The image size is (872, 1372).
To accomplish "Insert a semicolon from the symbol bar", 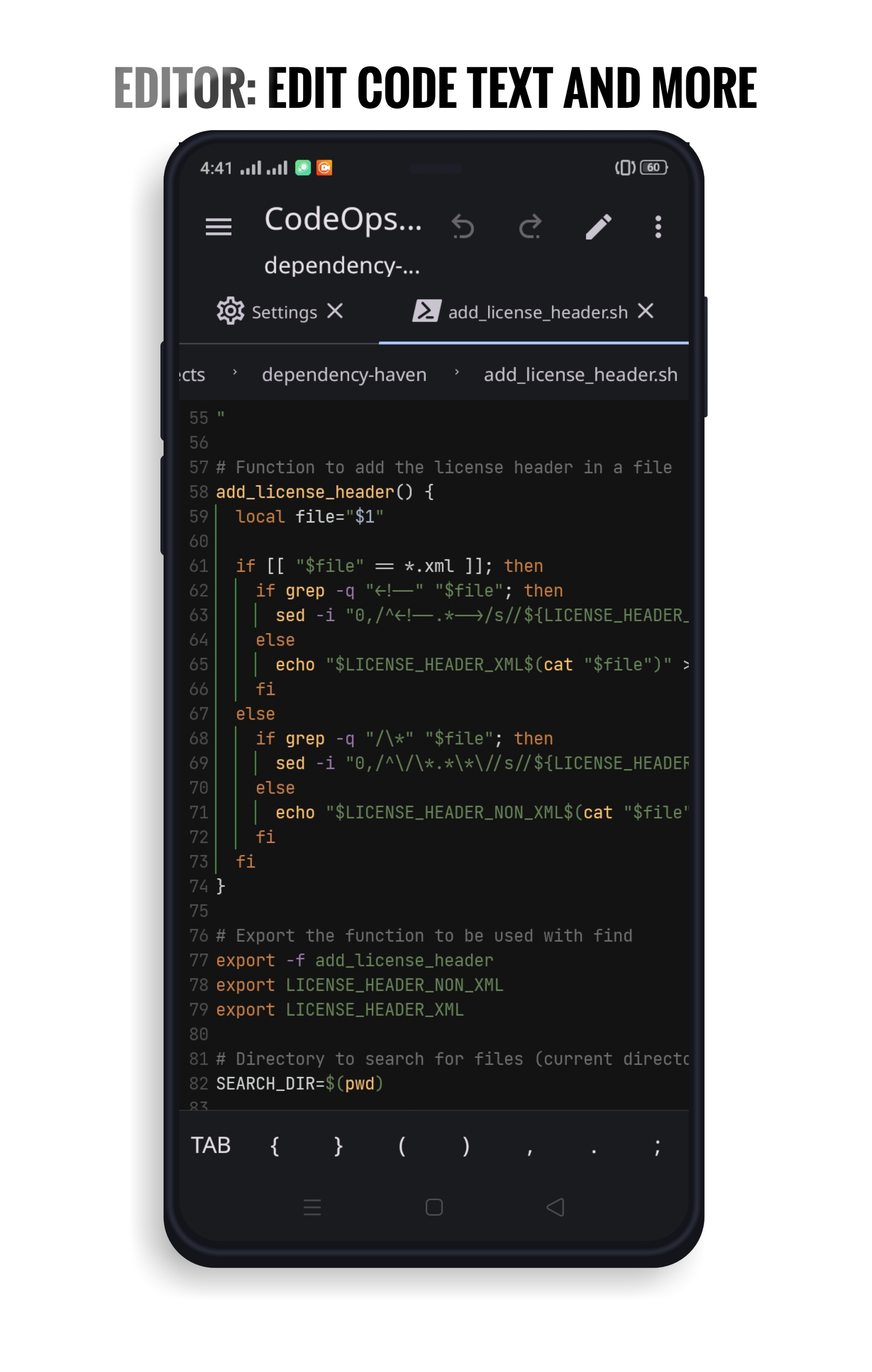I will [x=658, y=1146].
